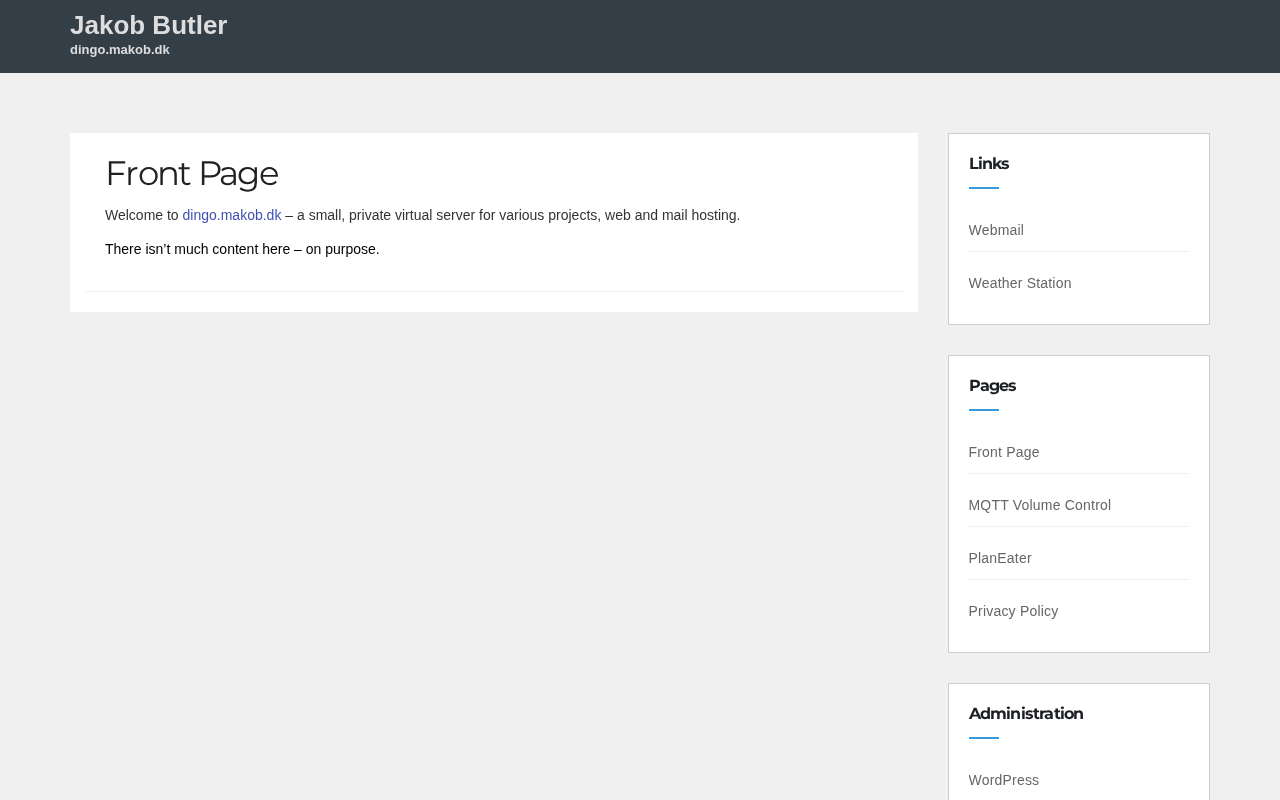This screenshot has height=800, width=1280.
Task: Click the blue underline beneath the Pages heading
Action: [x=983, y=410]
